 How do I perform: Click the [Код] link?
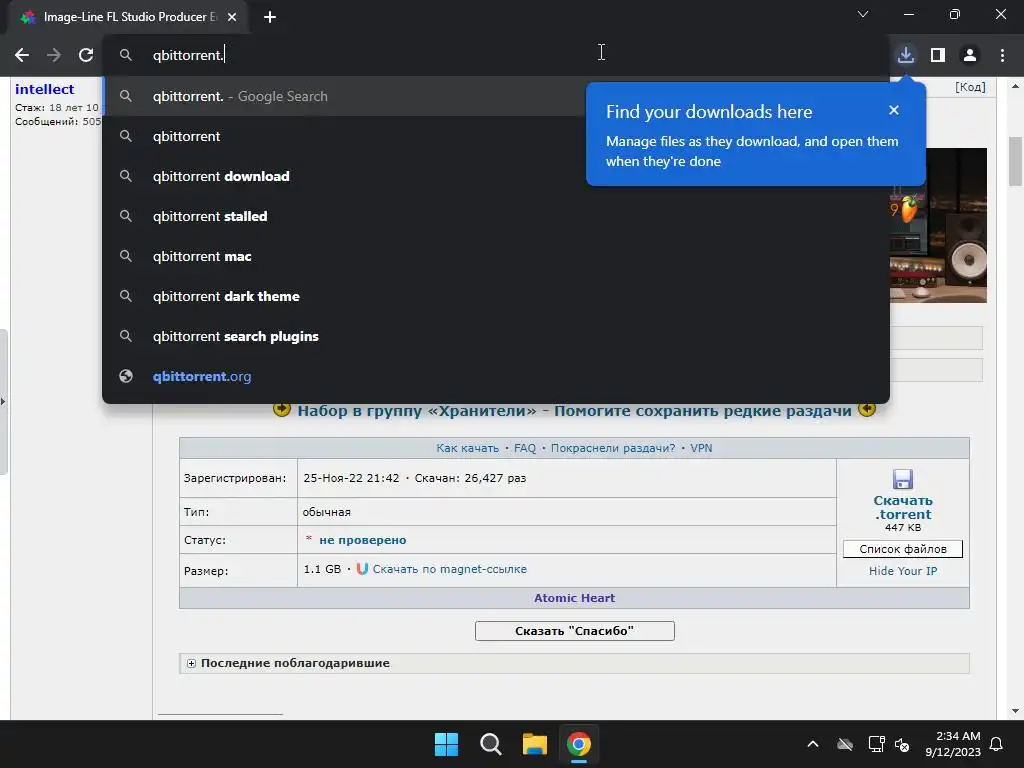point(970,87)
